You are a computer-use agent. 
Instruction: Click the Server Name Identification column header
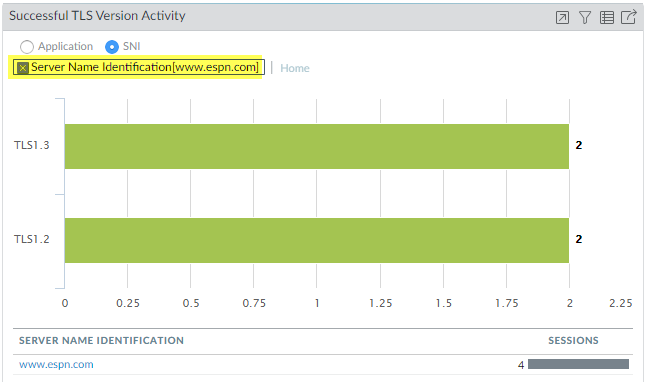[x=101, y=340]
